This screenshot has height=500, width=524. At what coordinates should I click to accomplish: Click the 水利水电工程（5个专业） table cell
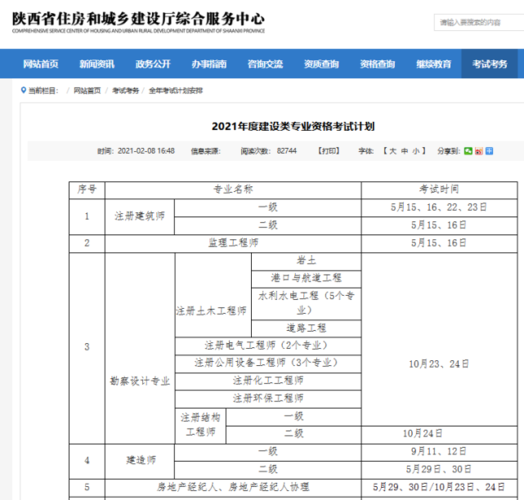pyautogui.click(x=306, y=303)
